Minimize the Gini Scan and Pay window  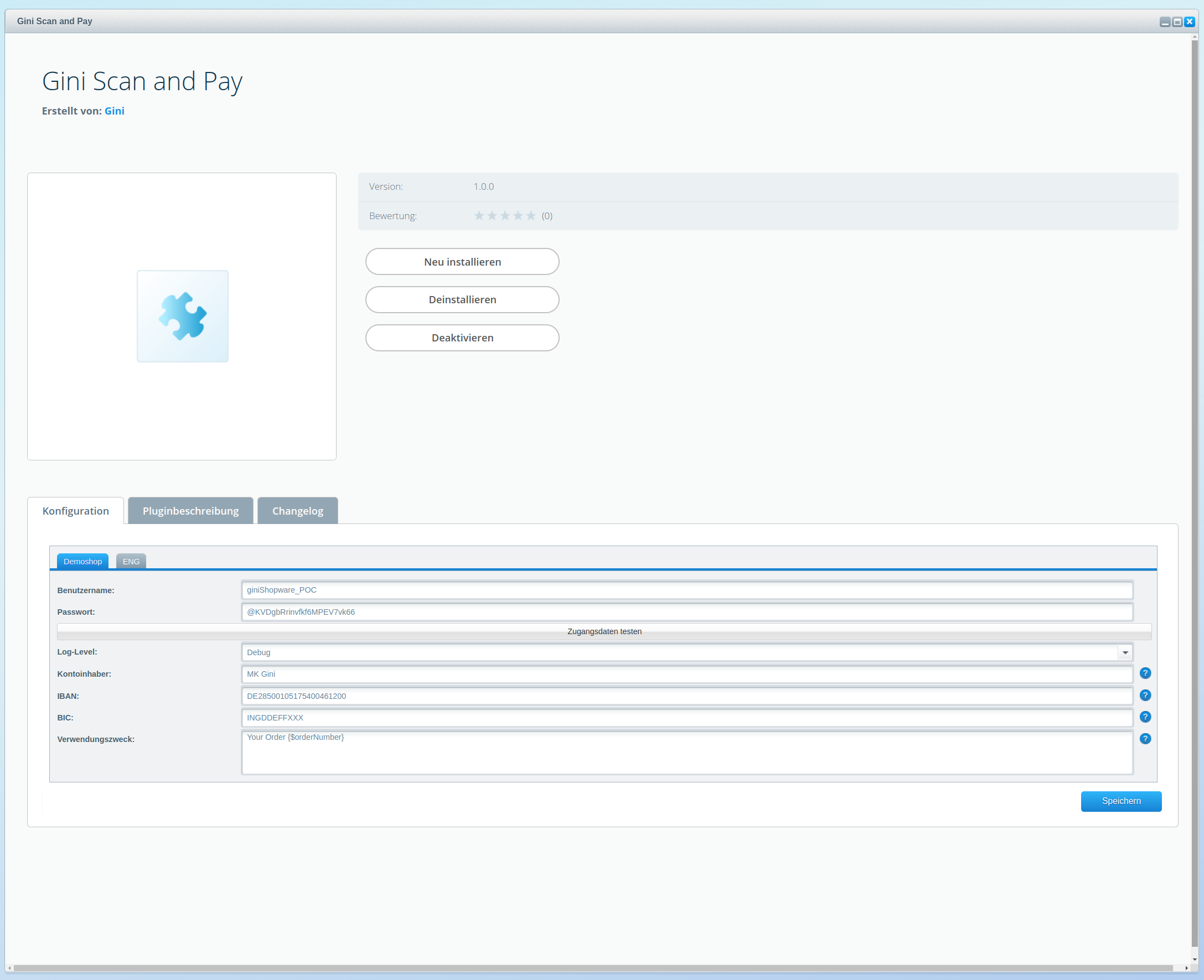click(x=1165, y=22)
